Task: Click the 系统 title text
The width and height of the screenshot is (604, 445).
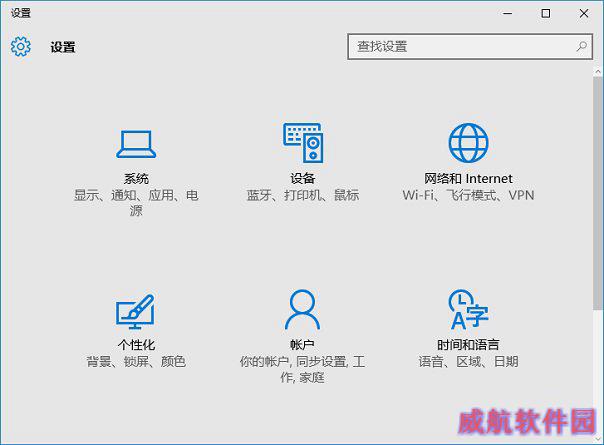Action: pos(136,179)
